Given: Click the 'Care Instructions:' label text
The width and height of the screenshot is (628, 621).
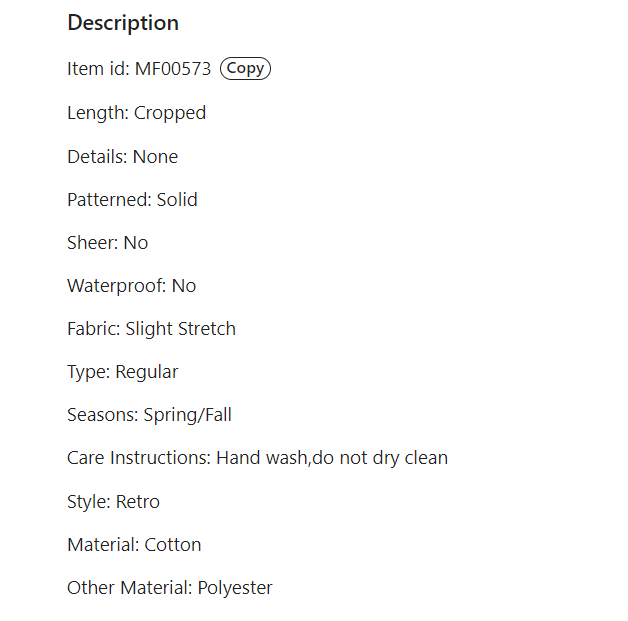Looking at the screenshot, I should 139,458.
